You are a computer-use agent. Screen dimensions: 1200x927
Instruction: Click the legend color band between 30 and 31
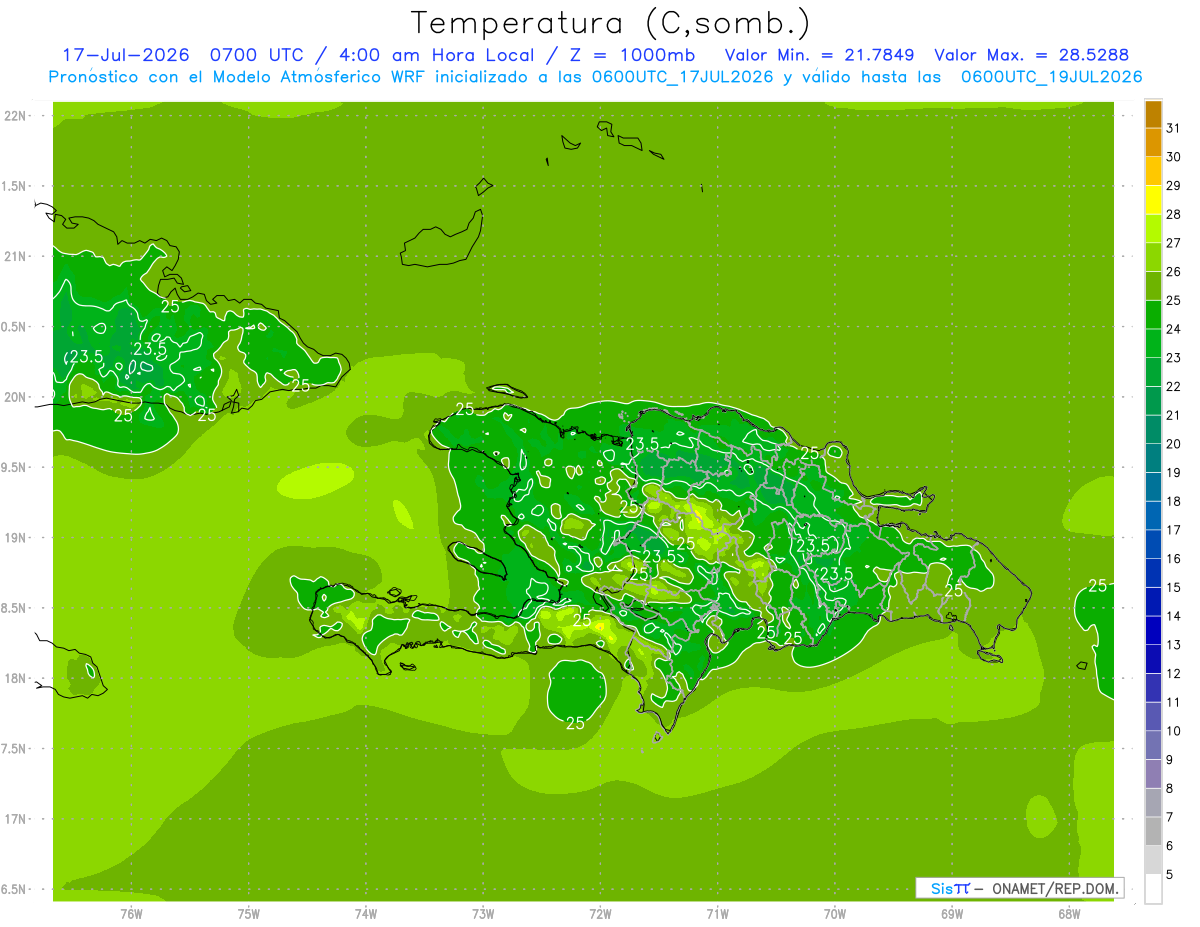coord(1153,142)
